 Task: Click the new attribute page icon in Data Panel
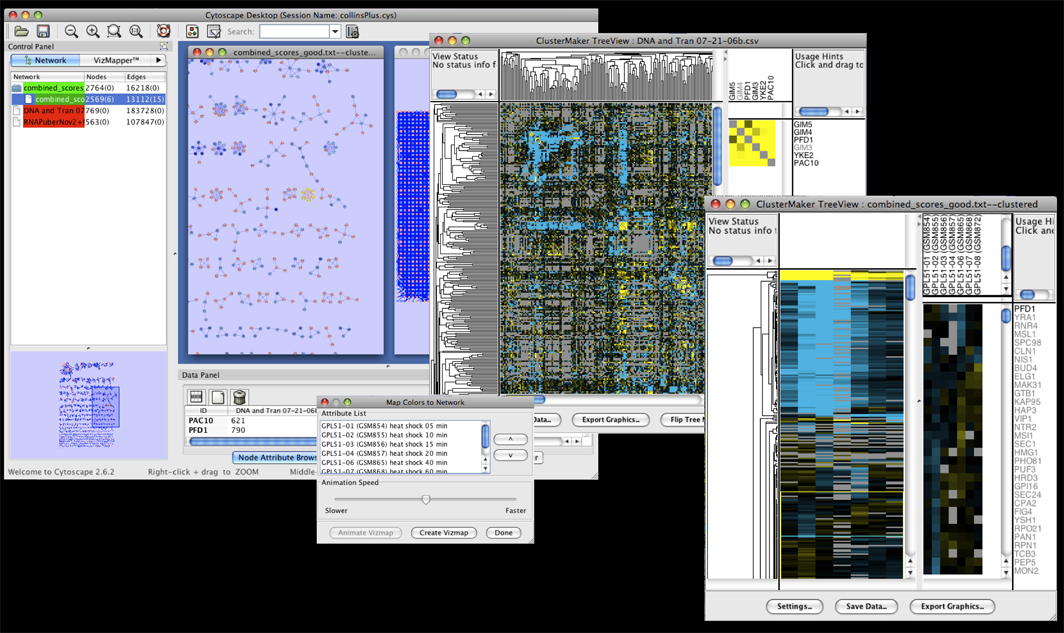[218, 397]
